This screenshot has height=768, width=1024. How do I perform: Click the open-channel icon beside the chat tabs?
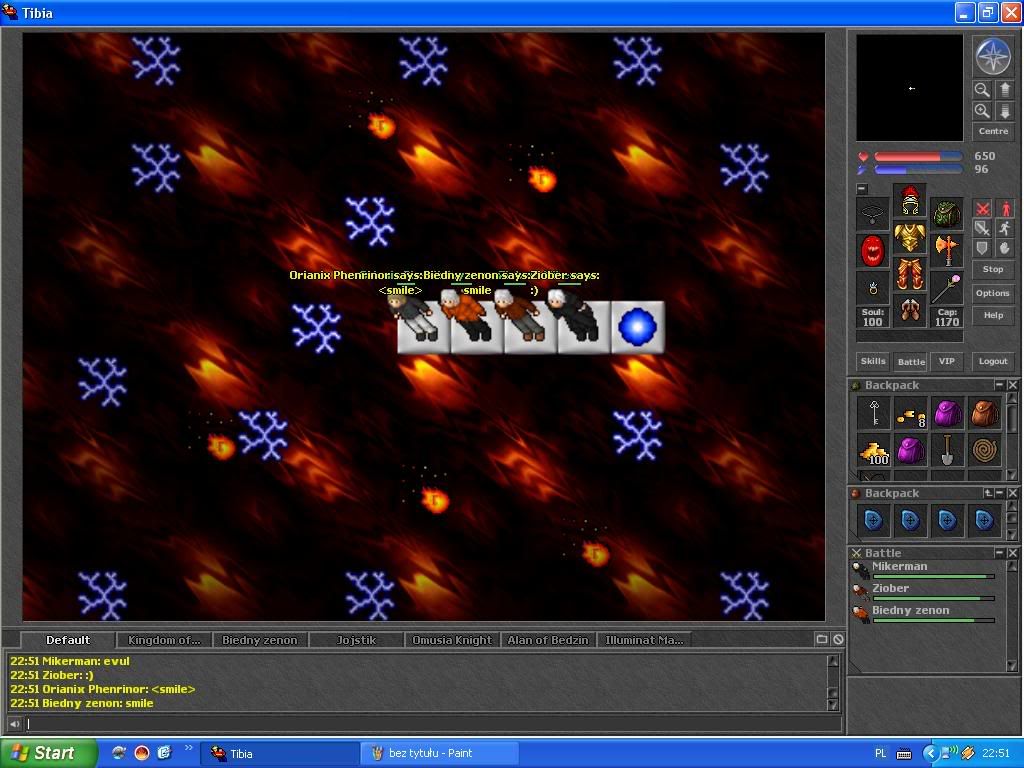[822, 639]
